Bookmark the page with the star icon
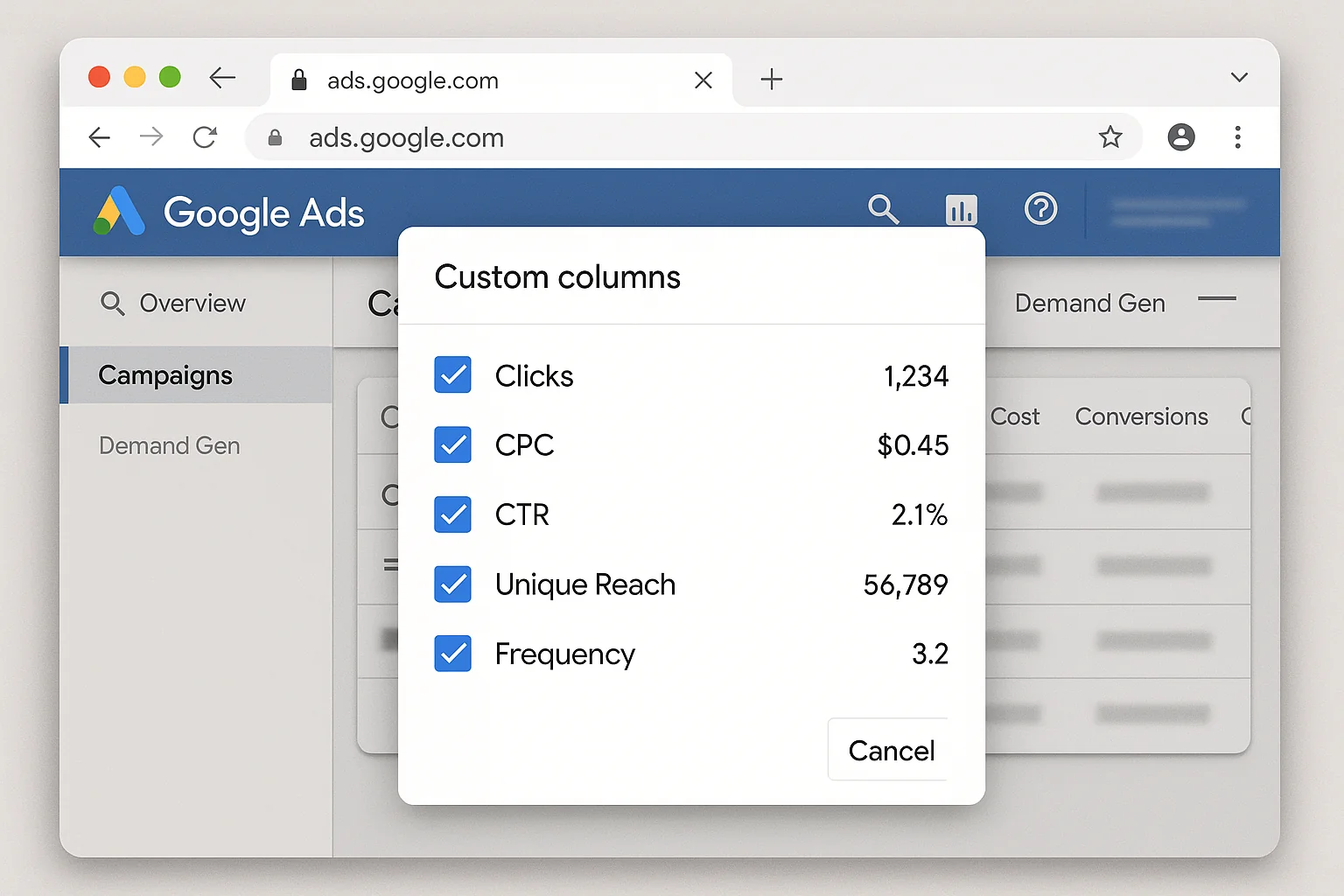 click(1110, 137)
